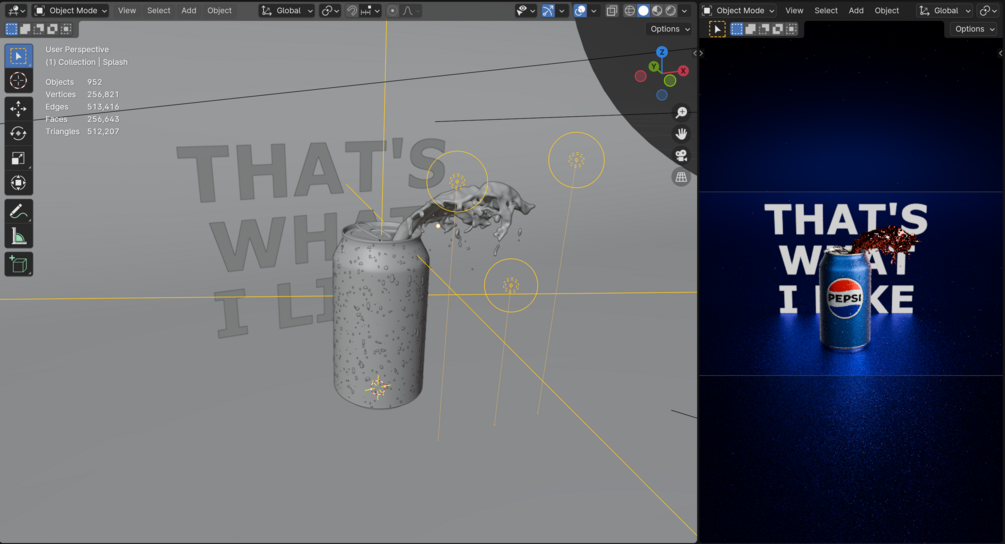Select the Scale tool
This screenshot has height=544, width=1005.
[x=19, y=158]
